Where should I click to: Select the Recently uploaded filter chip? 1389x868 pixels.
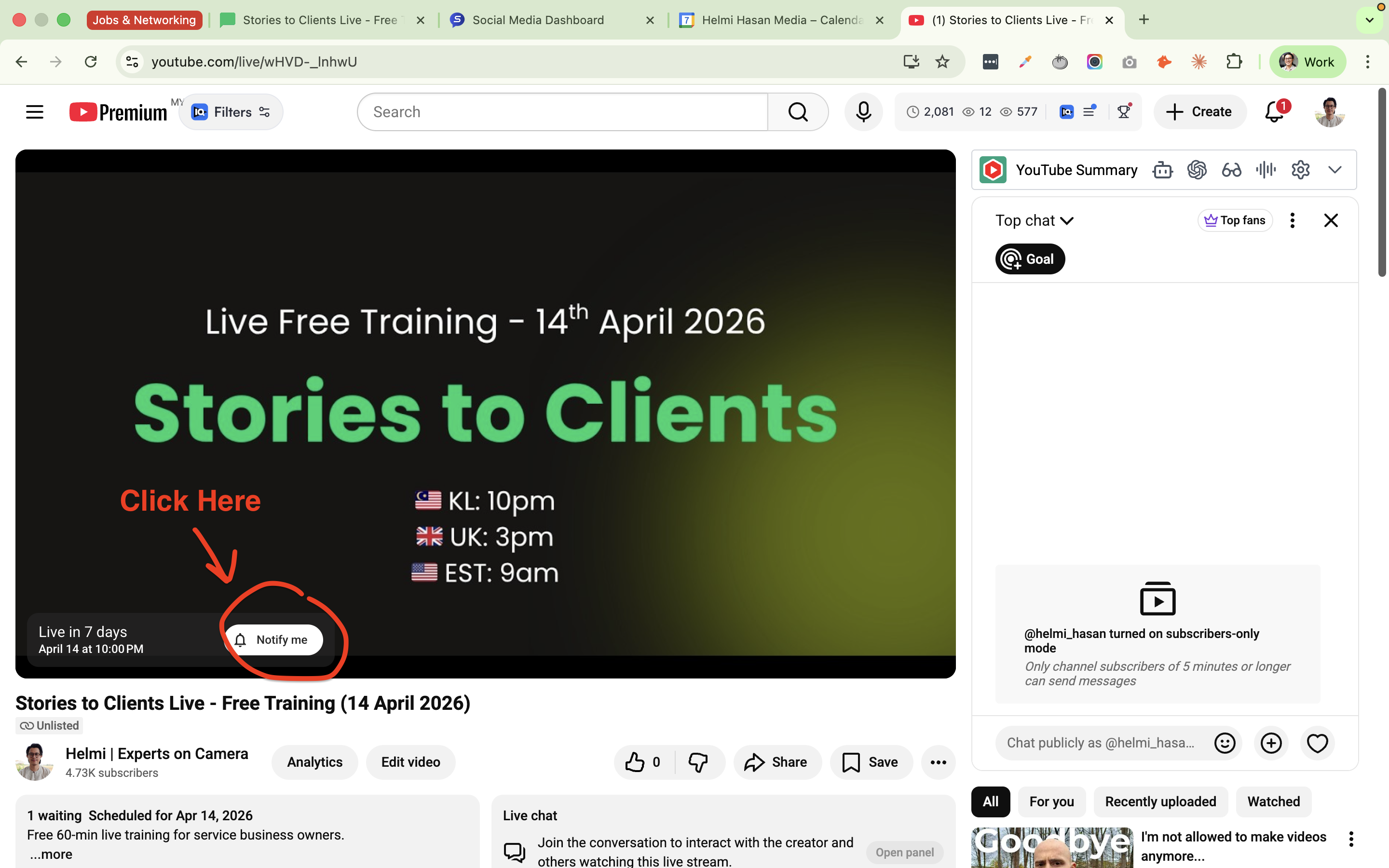[x=1160, y=801]
